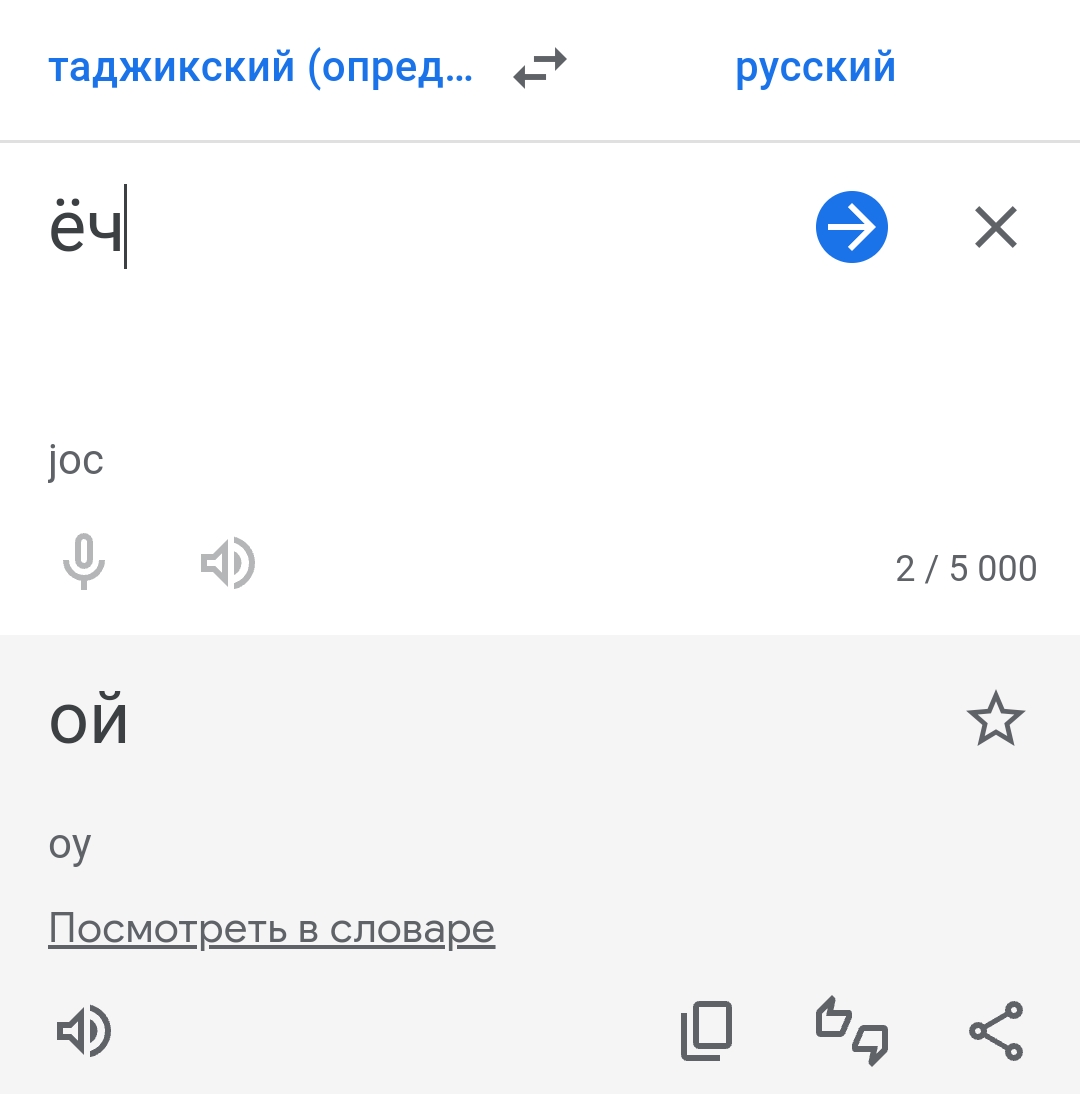
Task: Listen to the source text ёч
Action: tap(227, 562)
